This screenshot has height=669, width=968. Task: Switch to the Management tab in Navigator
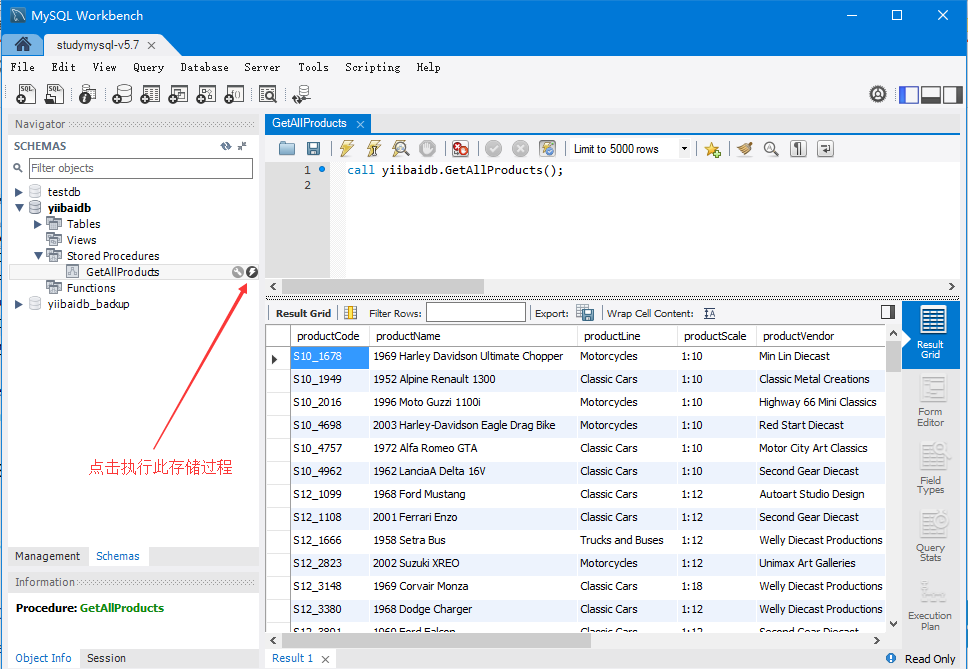[48, 556]
